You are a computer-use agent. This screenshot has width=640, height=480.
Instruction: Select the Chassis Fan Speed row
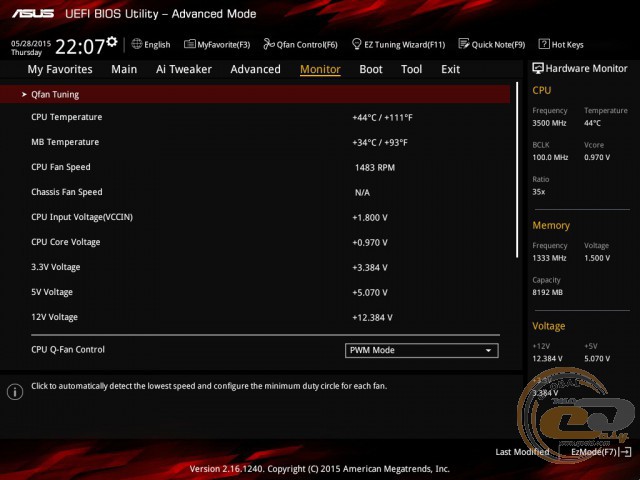255,192
